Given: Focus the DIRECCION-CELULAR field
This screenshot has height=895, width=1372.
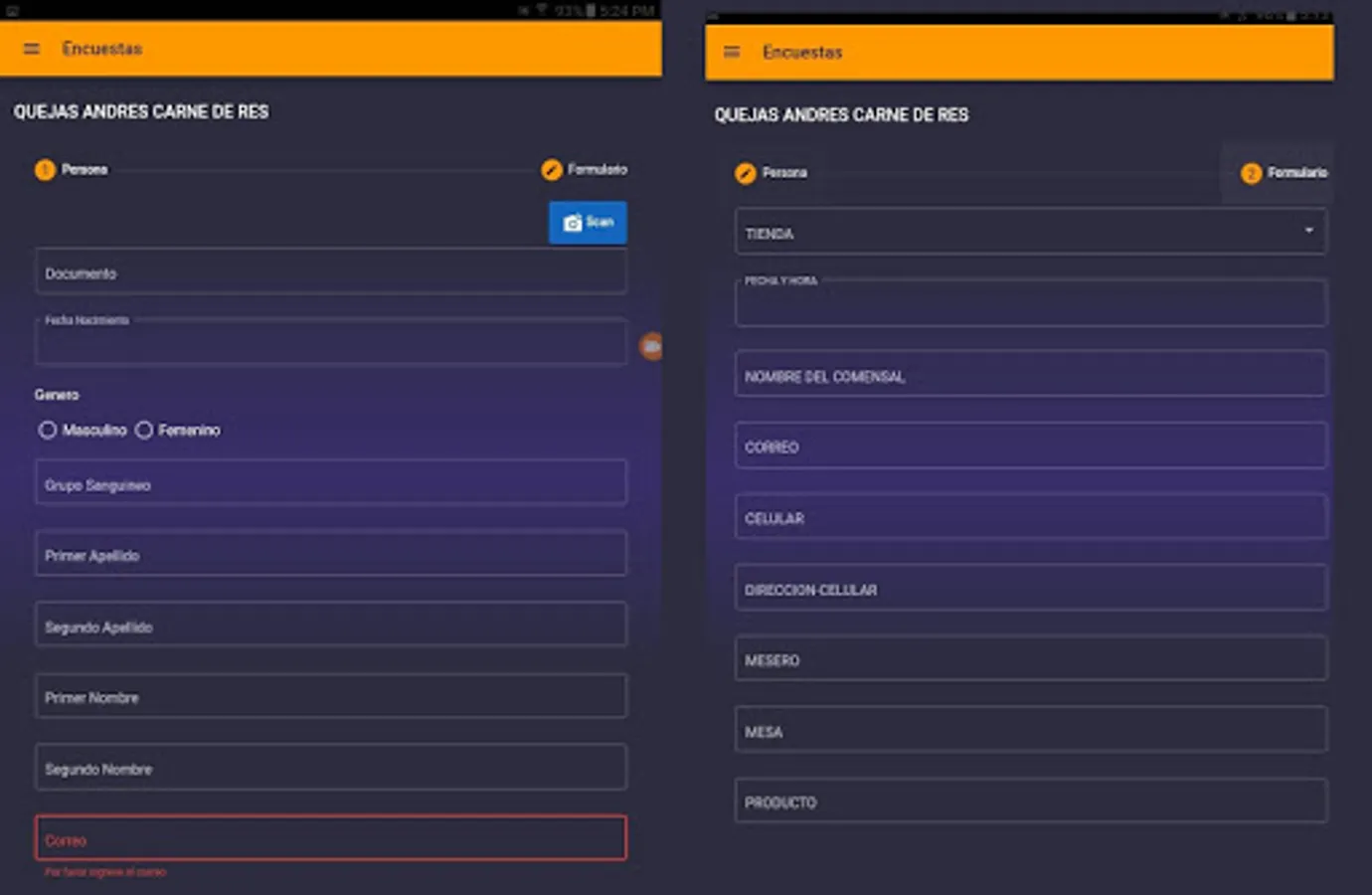Looking at the screenshot, I should click(x=1031, y=588).
